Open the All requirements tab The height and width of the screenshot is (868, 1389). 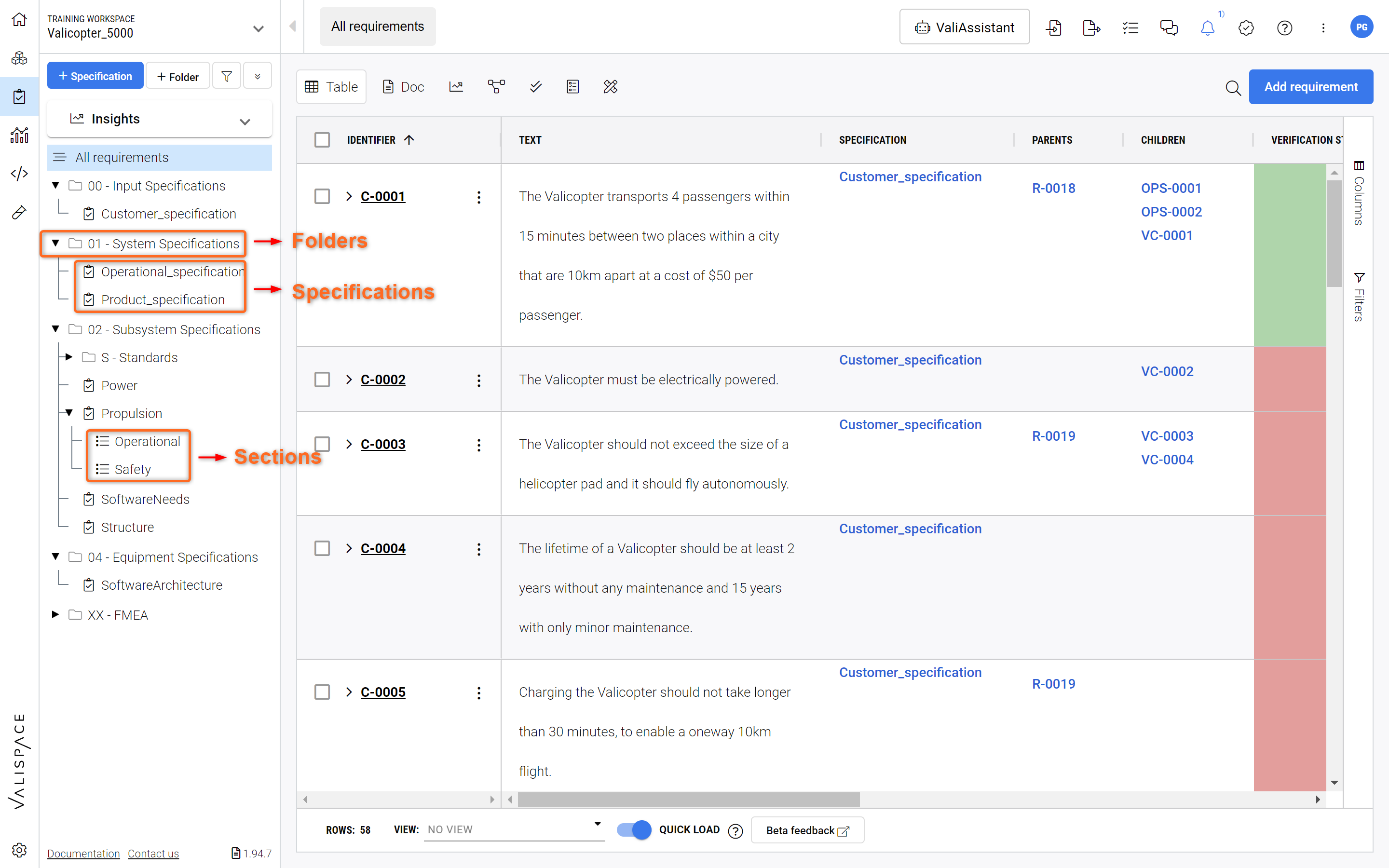[x=378, y=27]
